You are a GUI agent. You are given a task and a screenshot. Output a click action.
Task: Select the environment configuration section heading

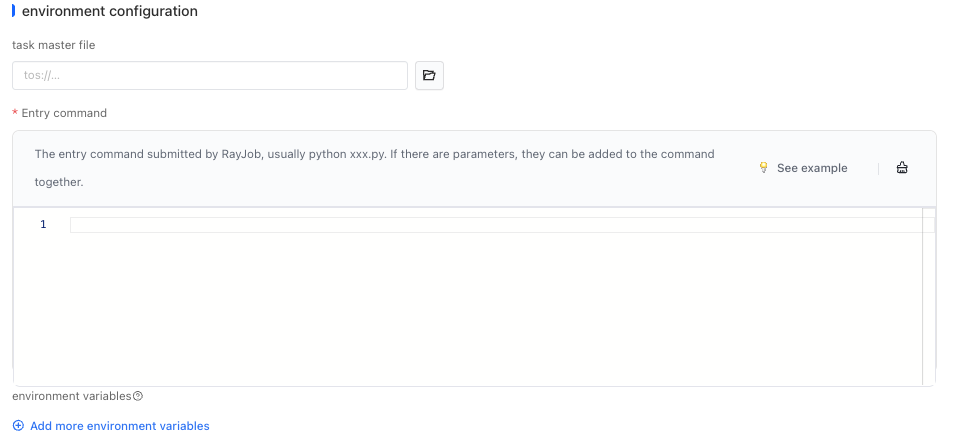point(110,11)
